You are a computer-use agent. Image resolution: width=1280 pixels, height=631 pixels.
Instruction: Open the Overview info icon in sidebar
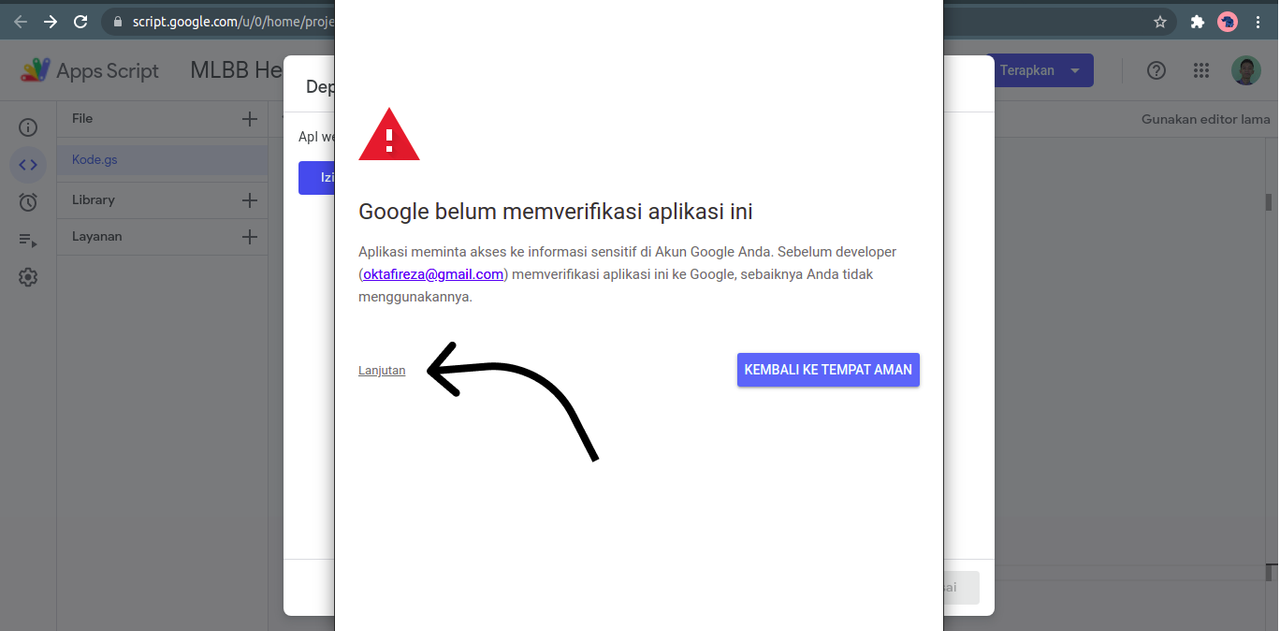(28, 127)
